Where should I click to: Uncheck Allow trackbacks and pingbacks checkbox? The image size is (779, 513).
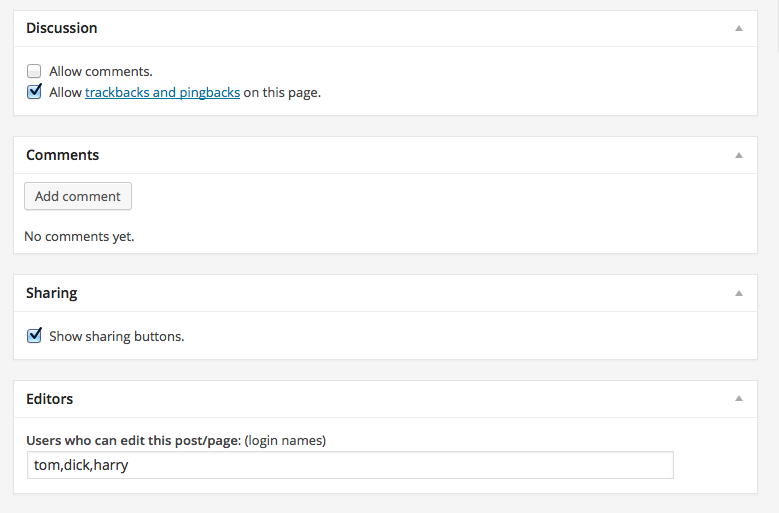coord(34,92)
